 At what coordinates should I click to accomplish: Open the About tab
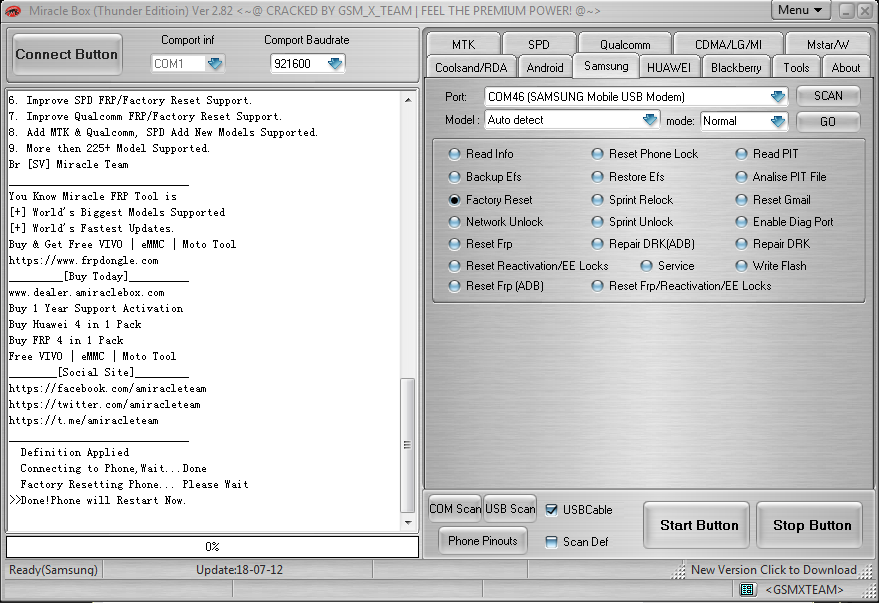point(846,67)
